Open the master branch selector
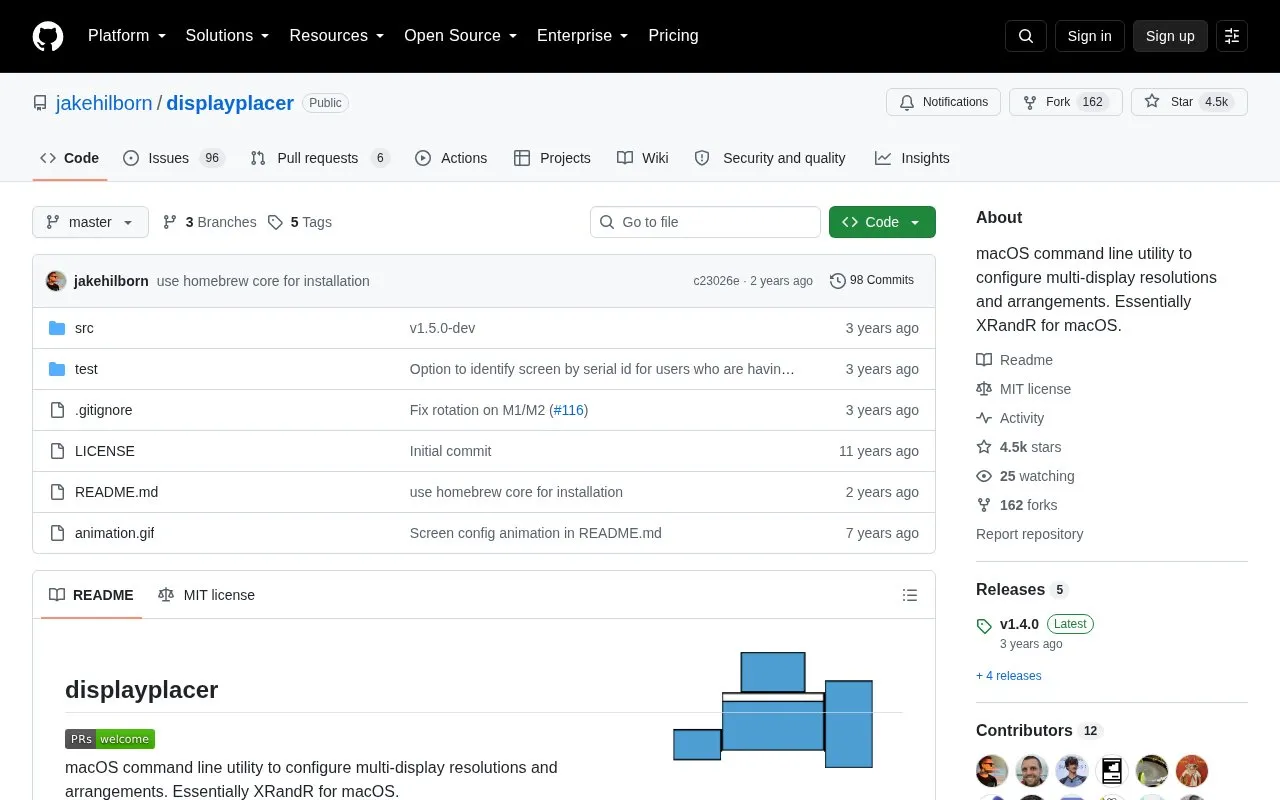1280x800 pixels. pos(90,222)
